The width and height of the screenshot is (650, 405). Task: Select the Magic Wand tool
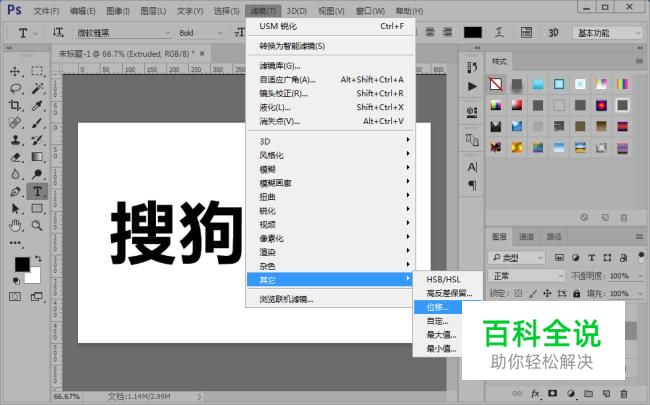pos(37,88)
